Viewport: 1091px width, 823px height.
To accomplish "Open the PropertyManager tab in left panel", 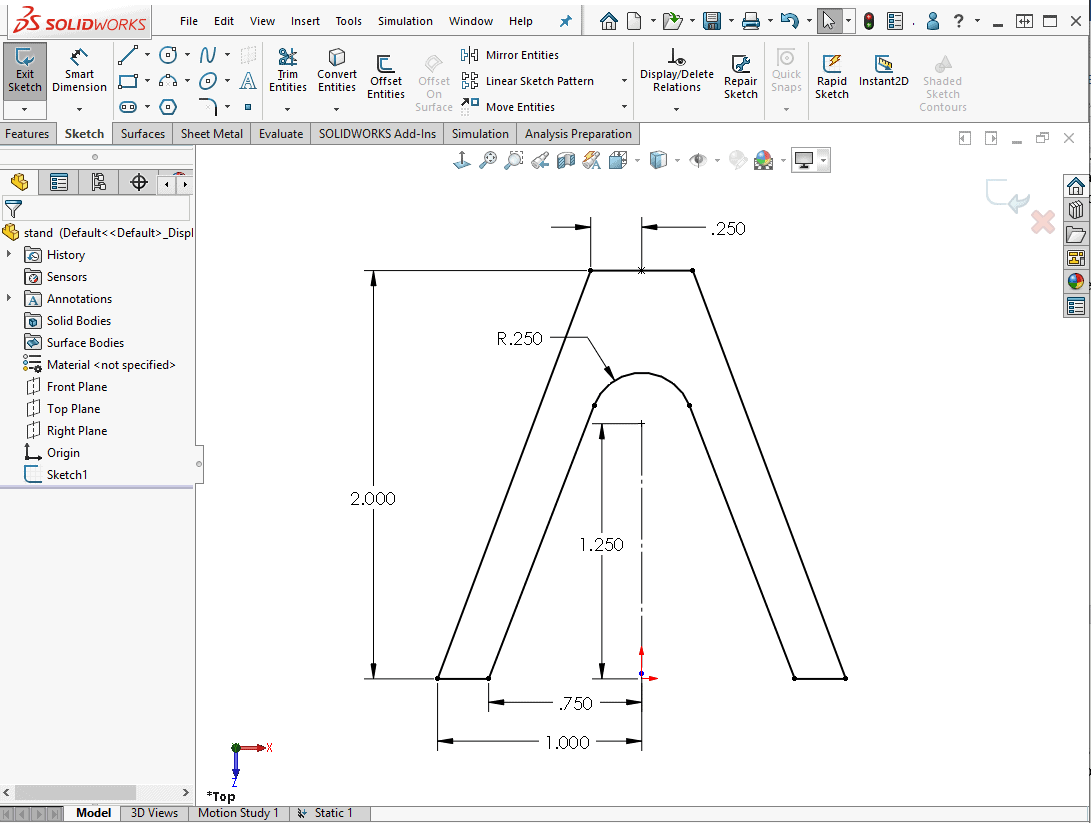I will click(x=59, y=182).
